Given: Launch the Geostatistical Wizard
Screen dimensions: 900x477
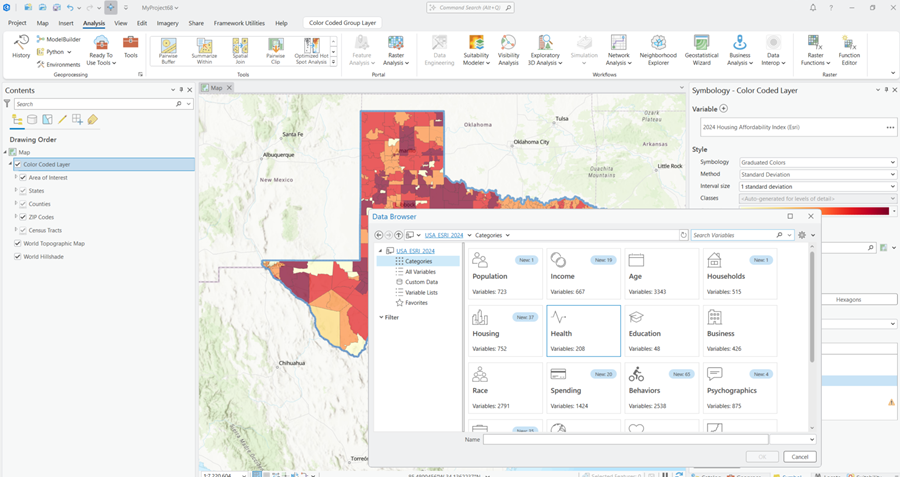Looking at the screenshot, I should (701, 51).
